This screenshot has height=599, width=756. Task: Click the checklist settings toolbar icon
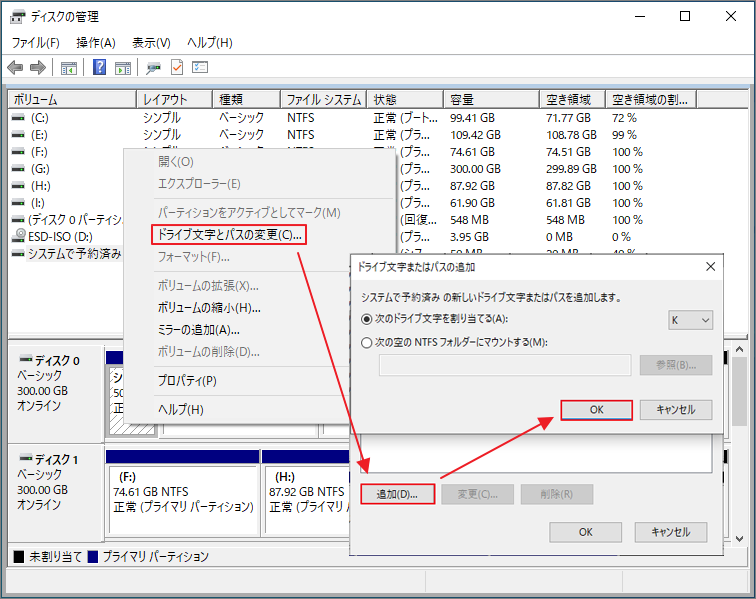(x=200, y=67)
